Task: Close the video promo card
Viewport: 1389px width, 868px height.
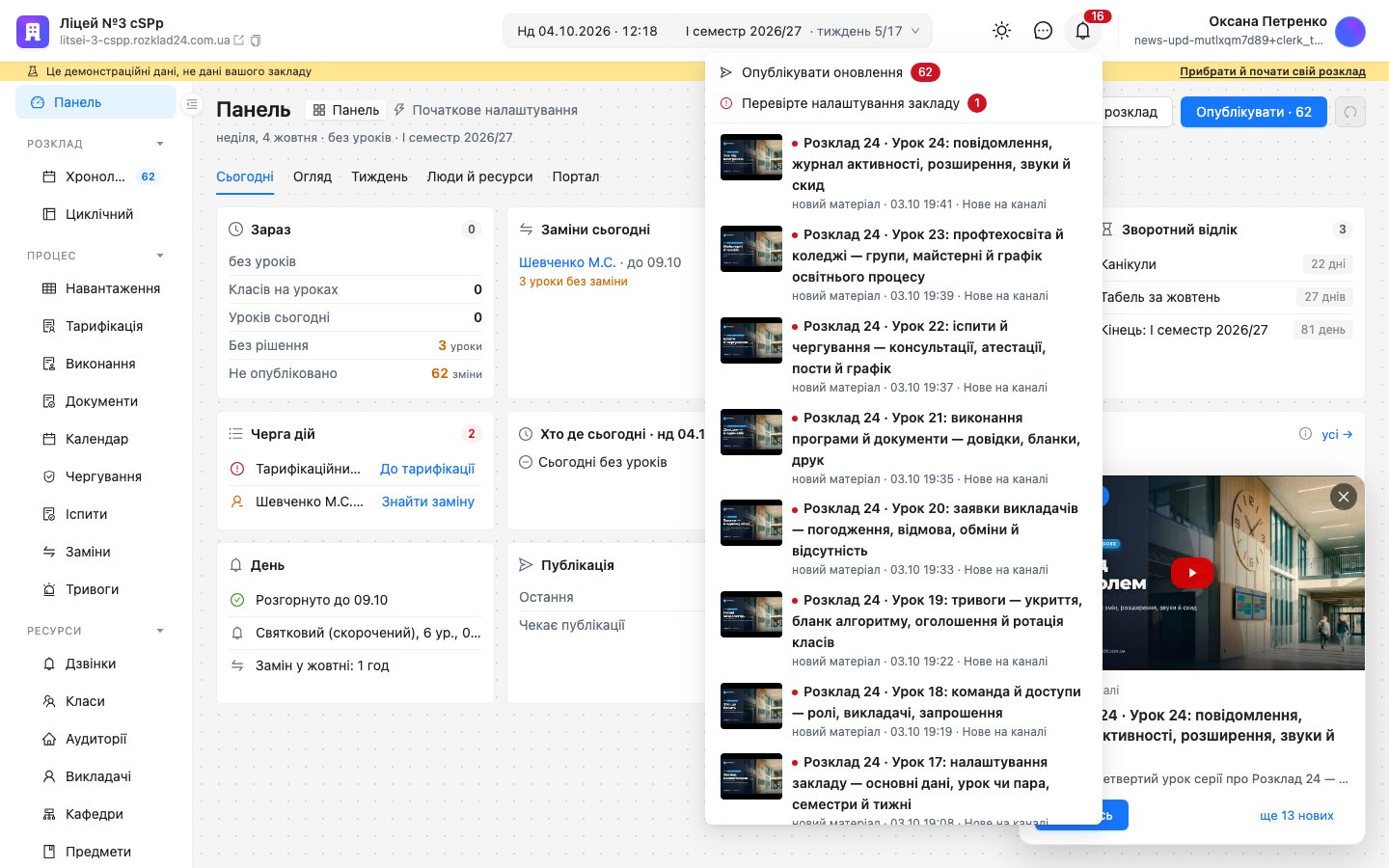Action: tap(1344, 497)
